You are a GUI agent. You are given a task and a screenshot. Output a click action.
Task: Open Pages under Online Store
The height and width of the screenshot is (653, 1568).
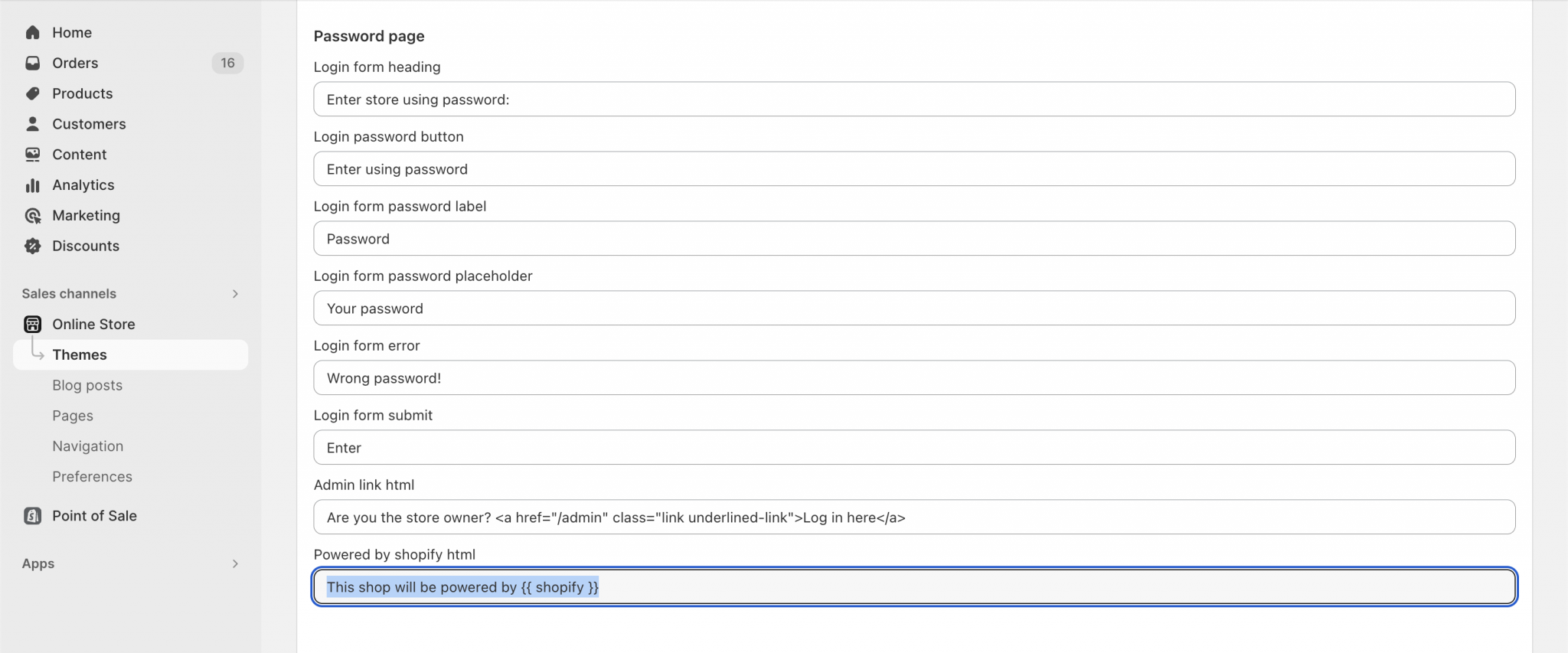pyautogui.click(x=73, y=416)
